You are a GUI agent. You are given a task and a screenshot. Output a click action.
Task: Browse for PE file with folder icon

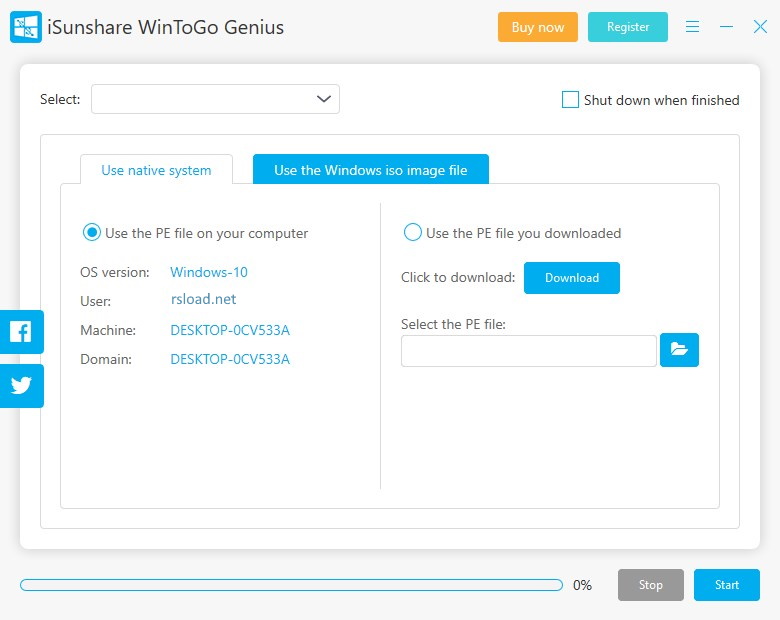click(x=679, y=350)
